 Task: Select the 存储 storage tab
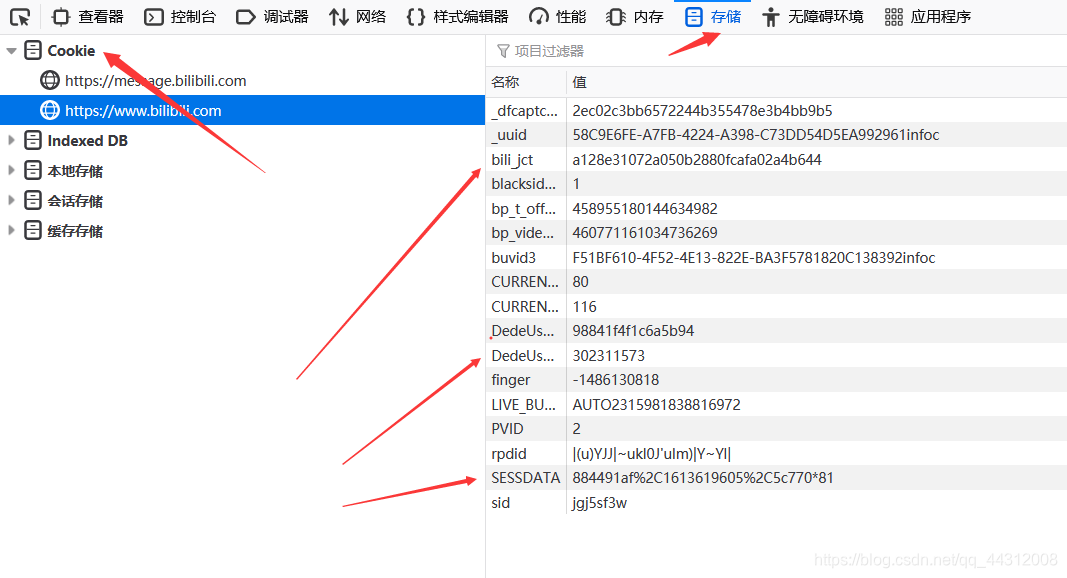coord(712,16)
